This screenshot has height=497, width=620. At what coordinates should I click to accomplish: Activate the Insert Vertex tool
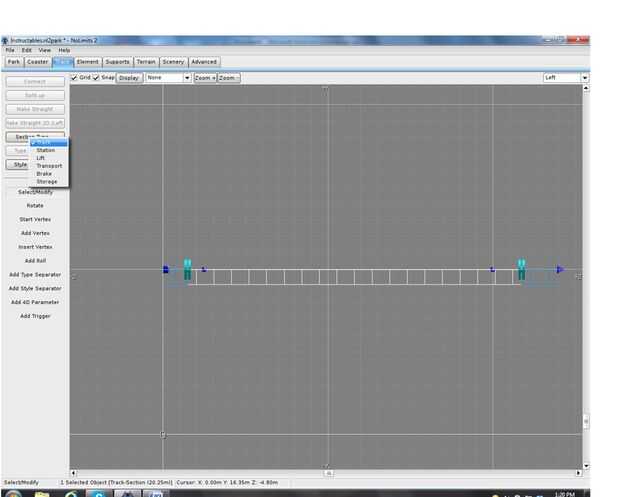35,247
